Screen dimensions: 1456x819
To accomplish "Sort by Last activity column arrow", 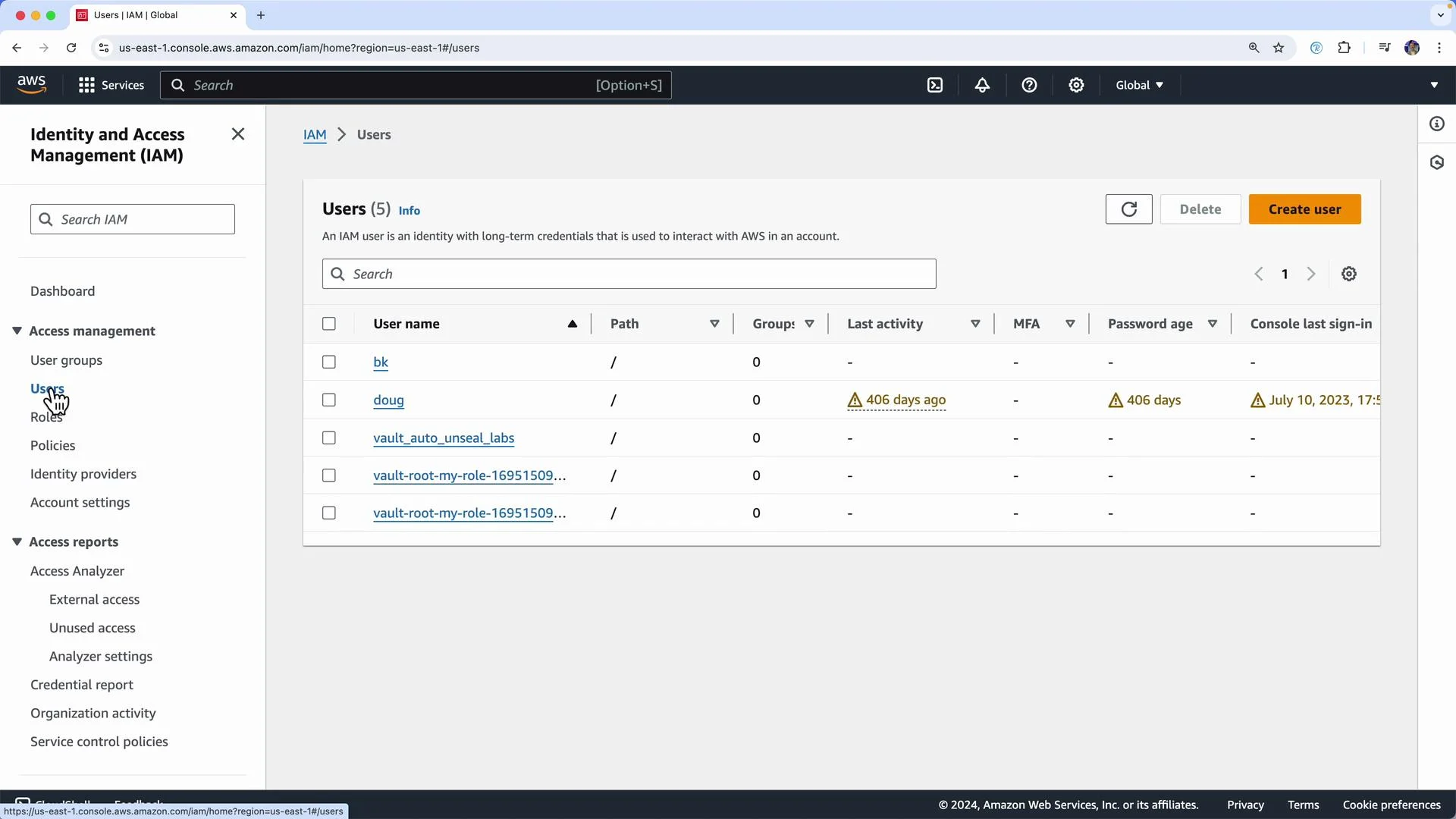I will (975, 324).
